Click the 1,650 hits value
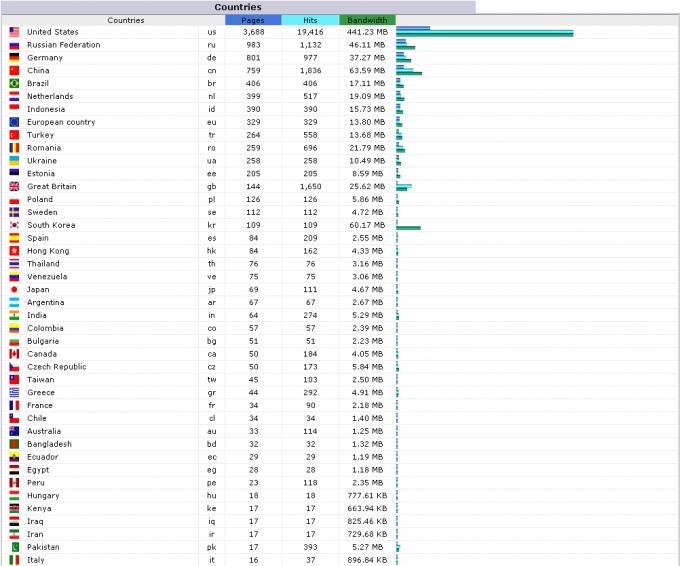This screenshot has width=682, height=566. 310,186
